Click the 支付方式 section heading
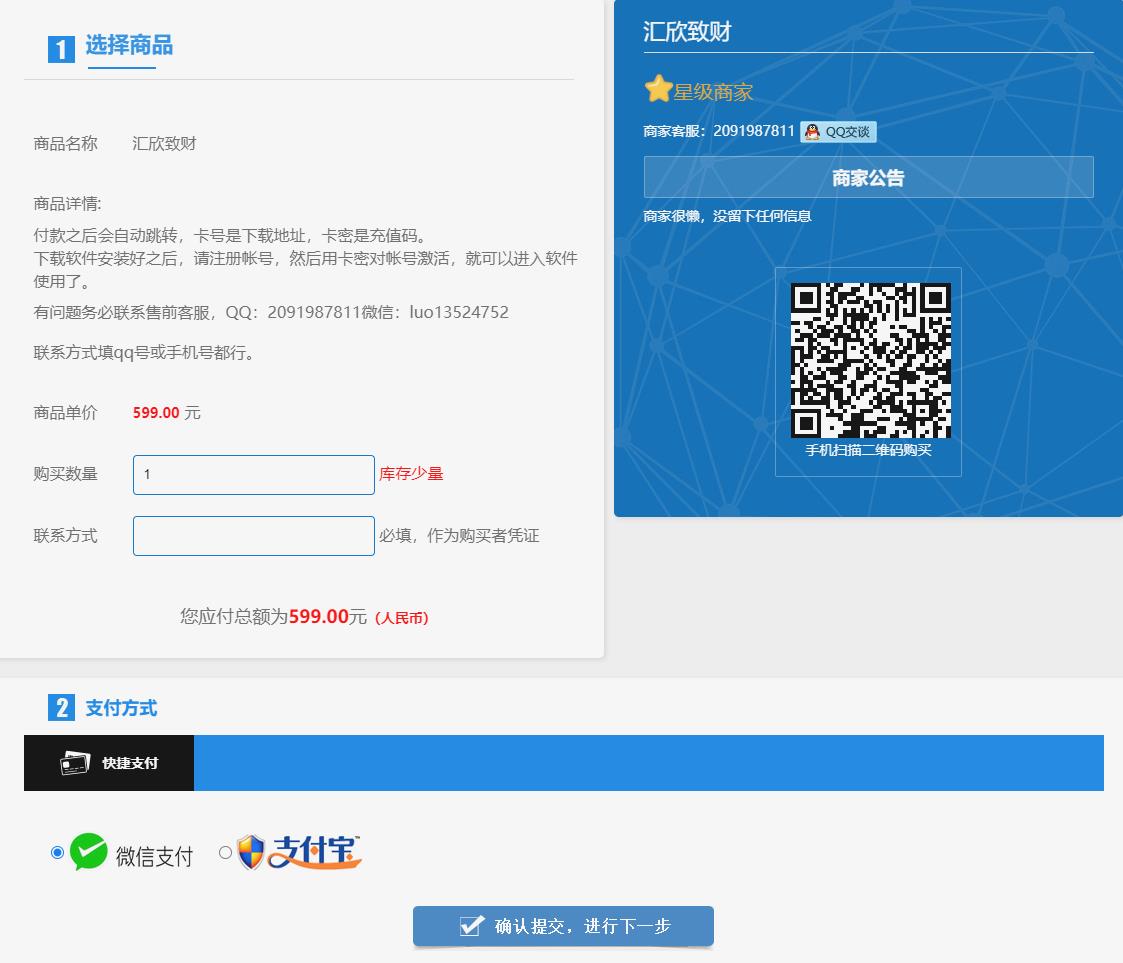The width and height of the screenshot is (1123, 963). [121, 708]
